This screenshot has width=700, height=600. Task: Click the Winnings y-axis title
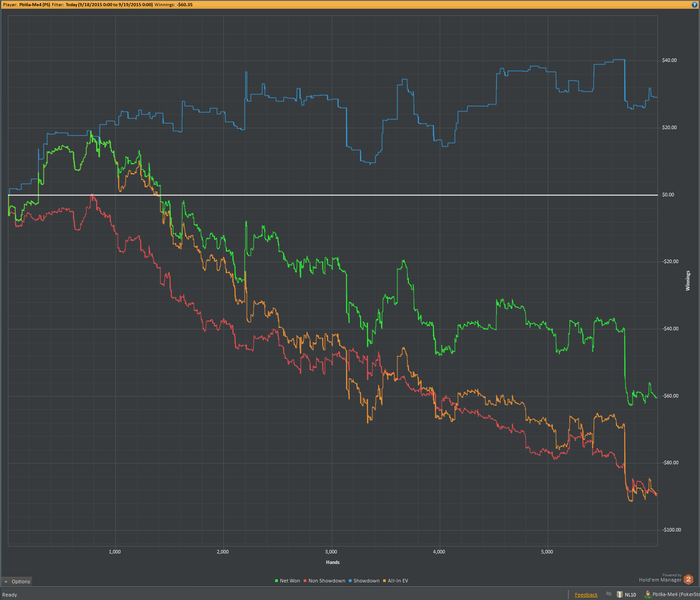point(688,281)
